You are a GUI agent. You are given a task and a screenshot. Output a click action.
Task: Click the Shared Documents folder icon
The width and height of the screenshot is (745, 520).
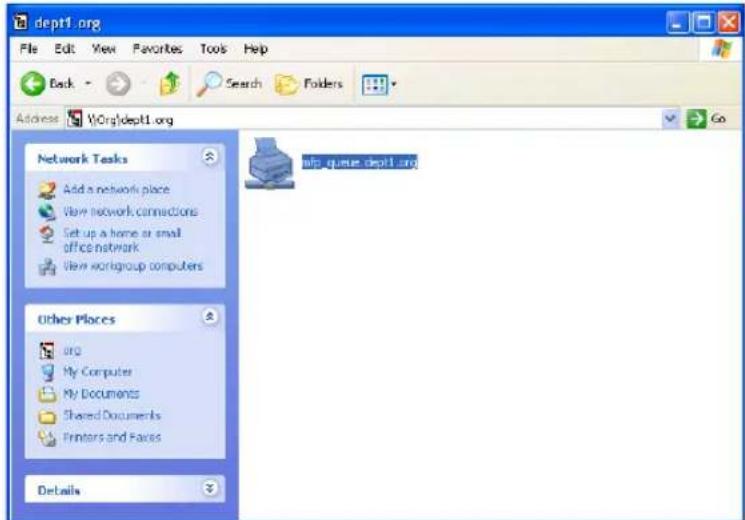(47, 416)
